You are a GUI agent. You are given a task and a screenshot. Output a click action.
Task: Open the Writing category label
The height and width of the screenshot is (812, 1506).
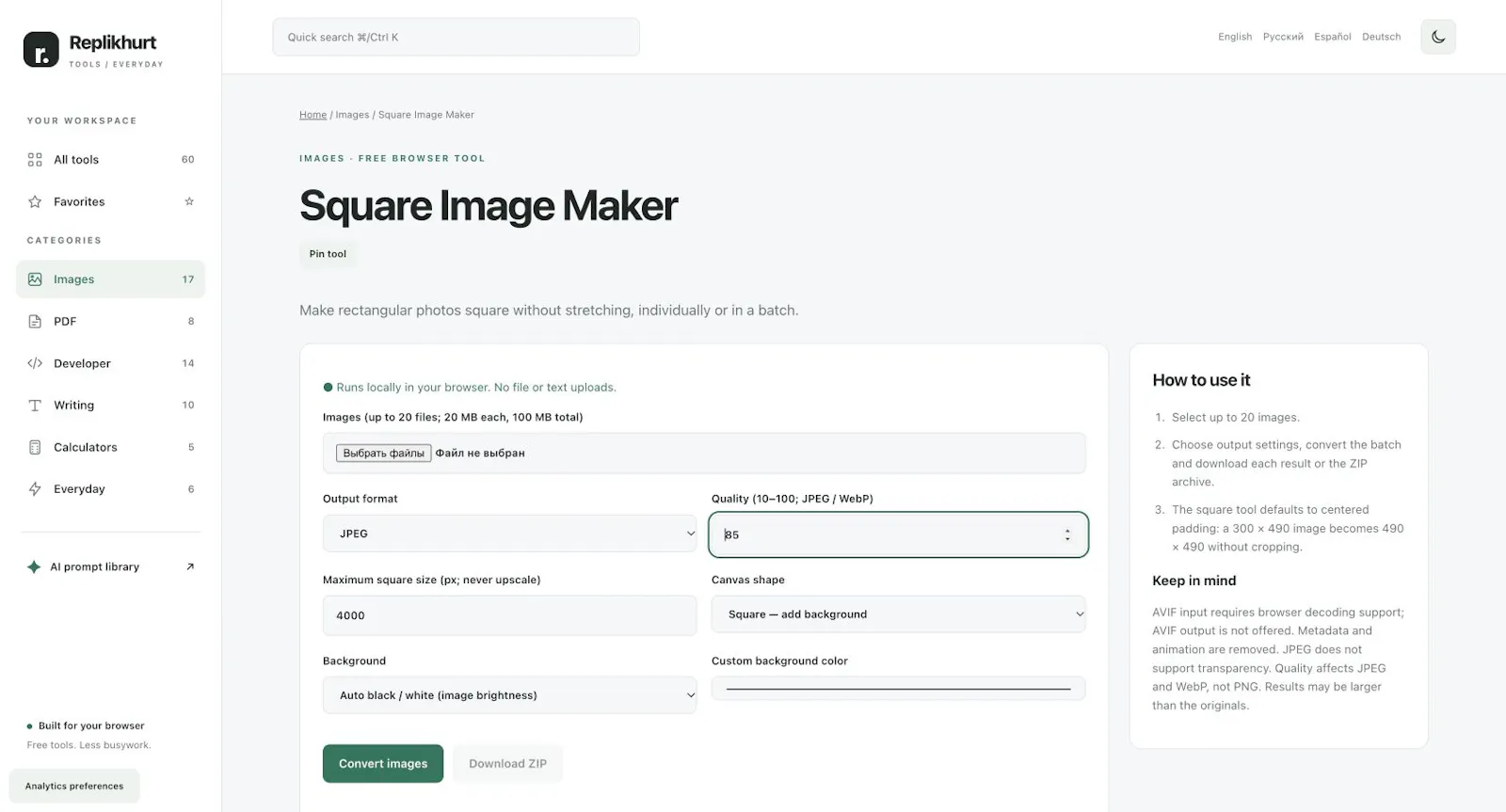point(73,406)
